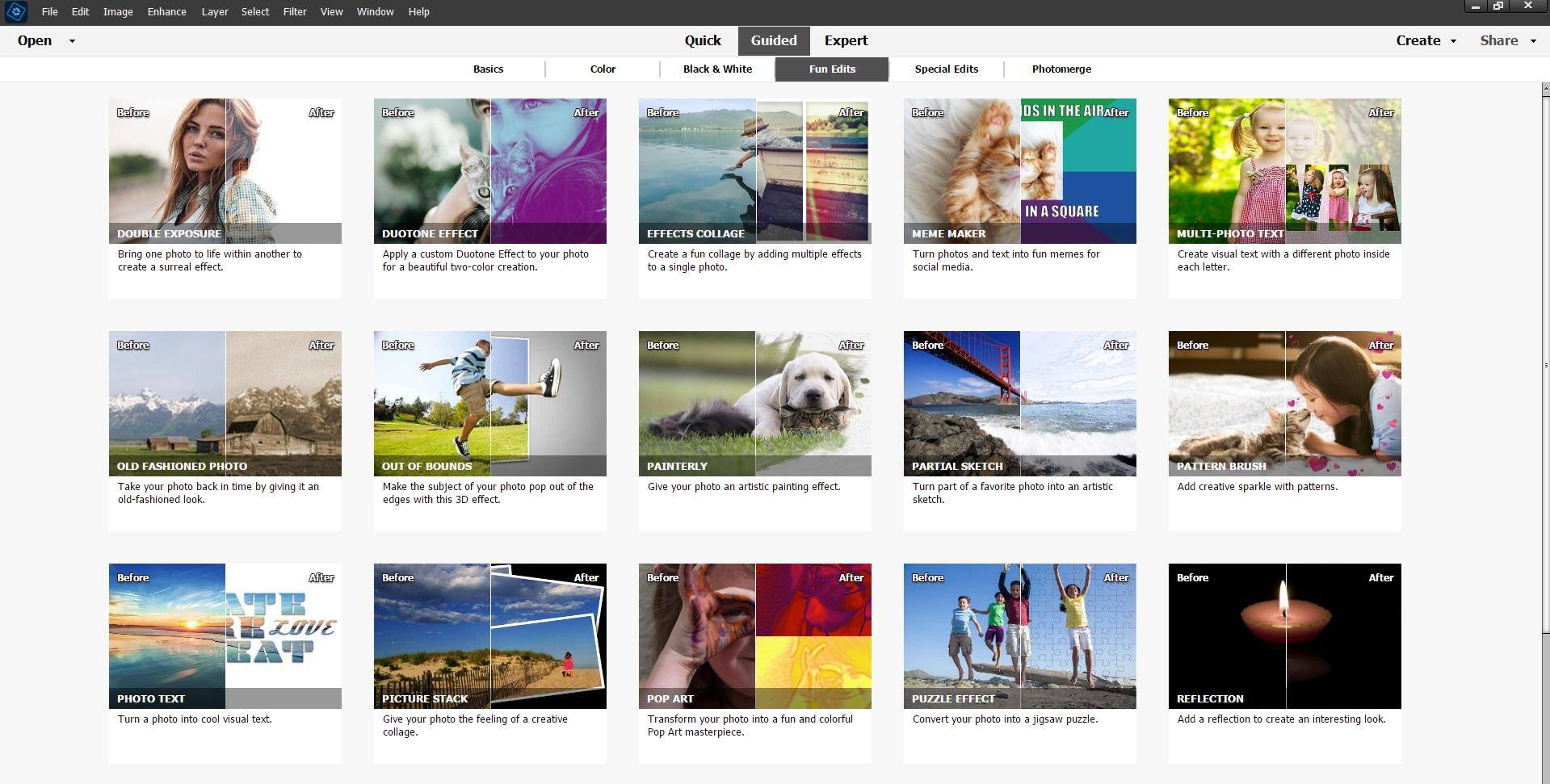The height and width of the screenshot is (784, 1550).
Task: Choose the Meme Maker guided edit
Action: [1019, 171]
